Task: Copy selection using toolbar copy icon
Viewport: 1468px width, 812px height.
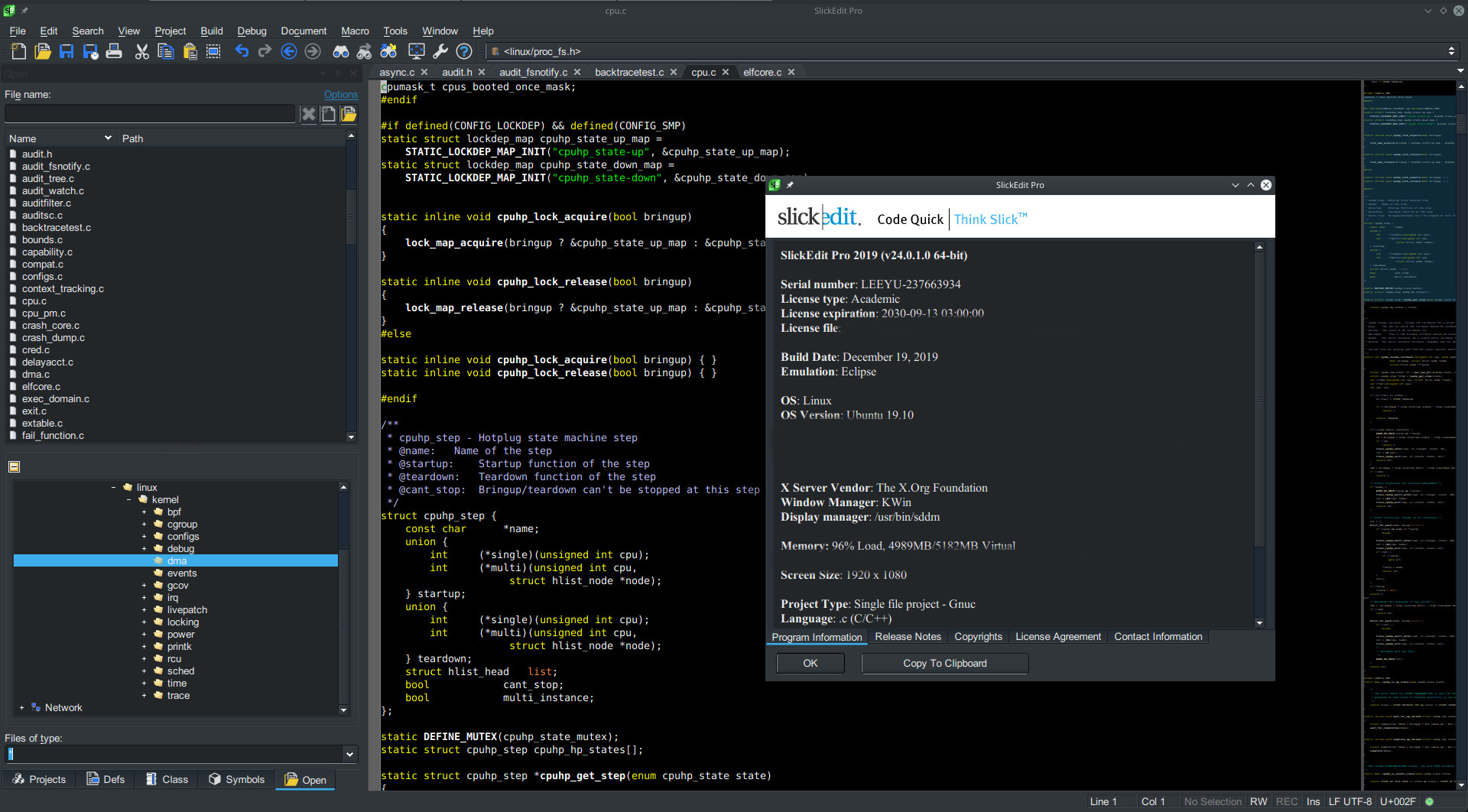Action: tap(165, 51)
